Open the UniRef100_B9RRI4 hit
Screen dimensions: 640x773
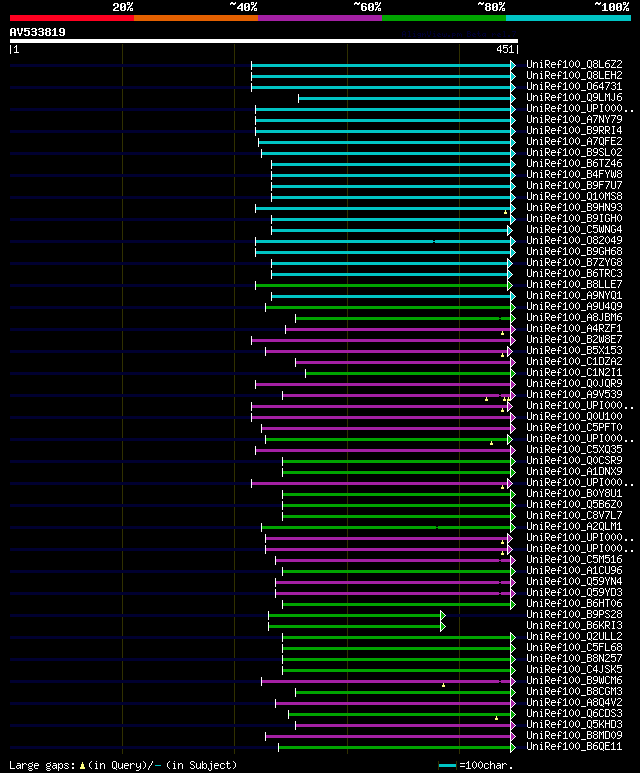tap(574, 131)
